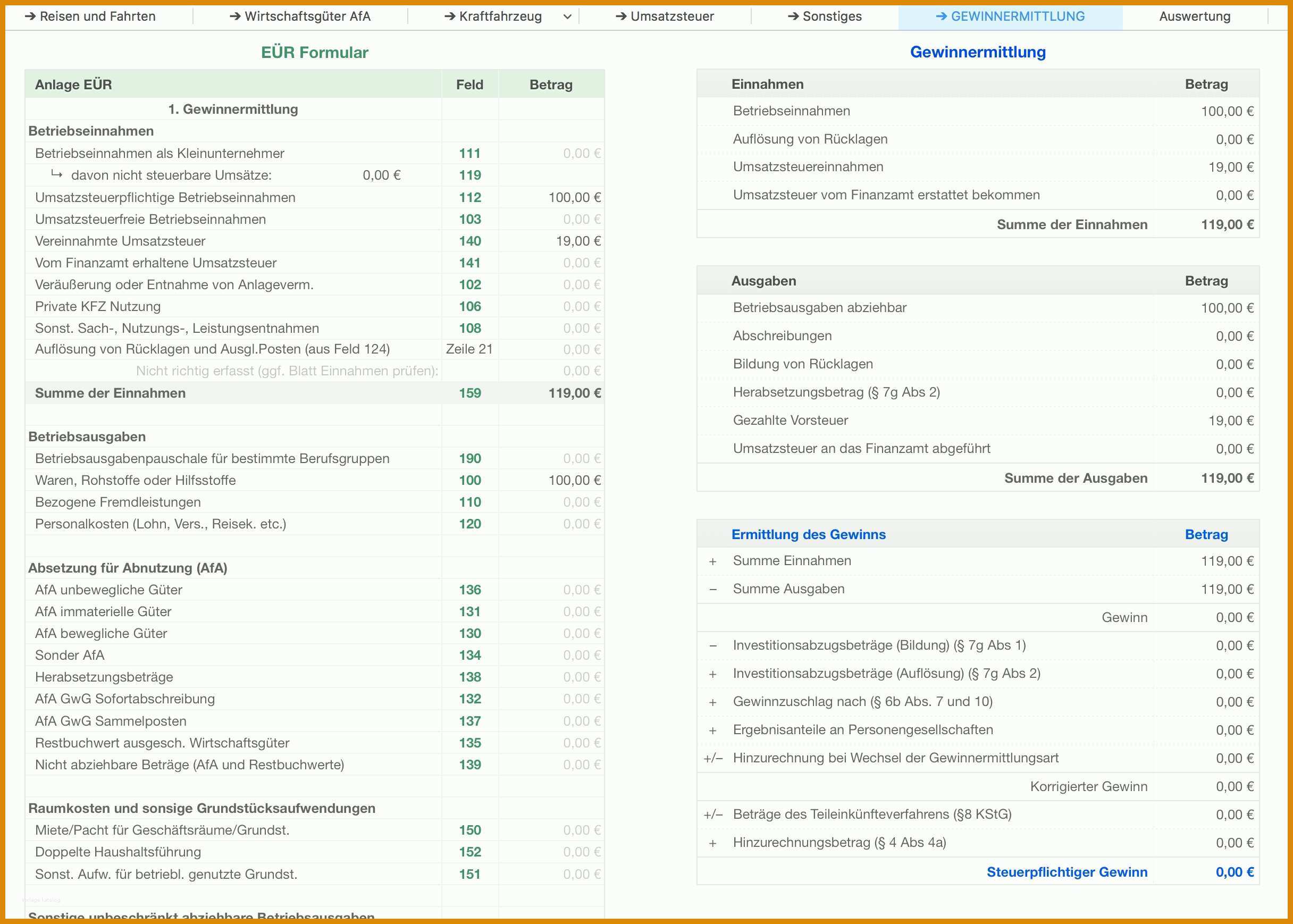Click the Zeile 21 cell
The height and width of the screenshot is (924, 1293).
(x=469, y=349)
